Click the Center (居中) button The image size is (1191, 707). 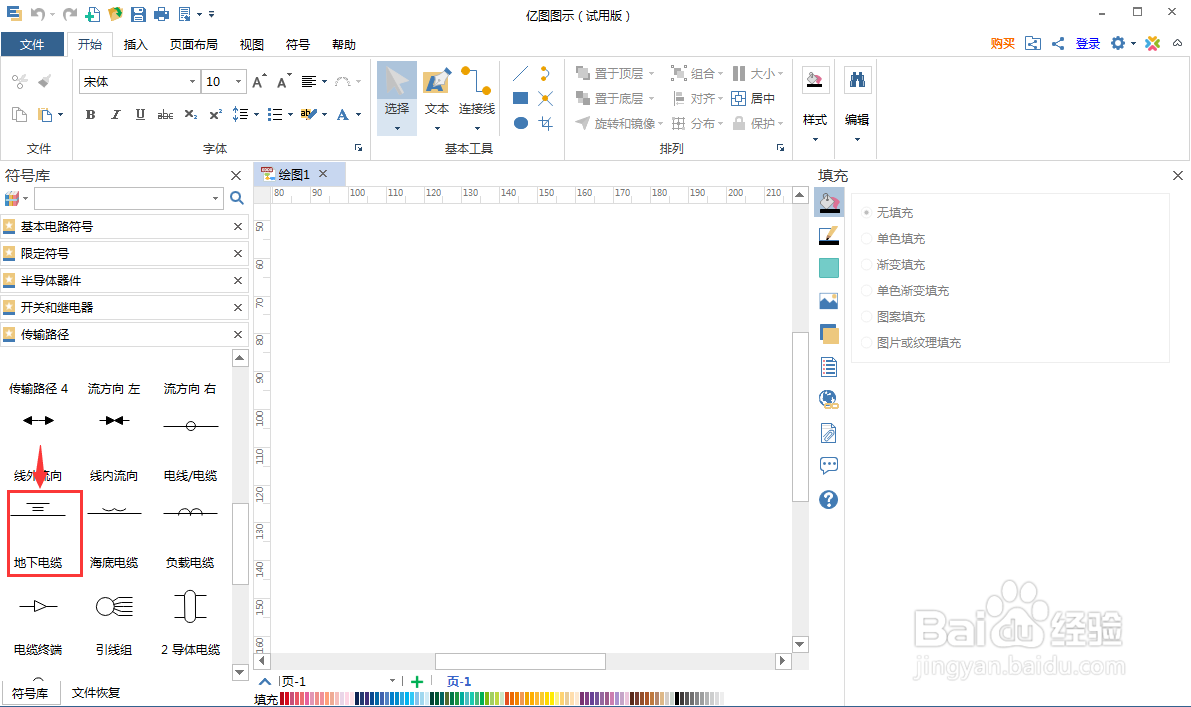pyautogui.click(x=753, y=98)
